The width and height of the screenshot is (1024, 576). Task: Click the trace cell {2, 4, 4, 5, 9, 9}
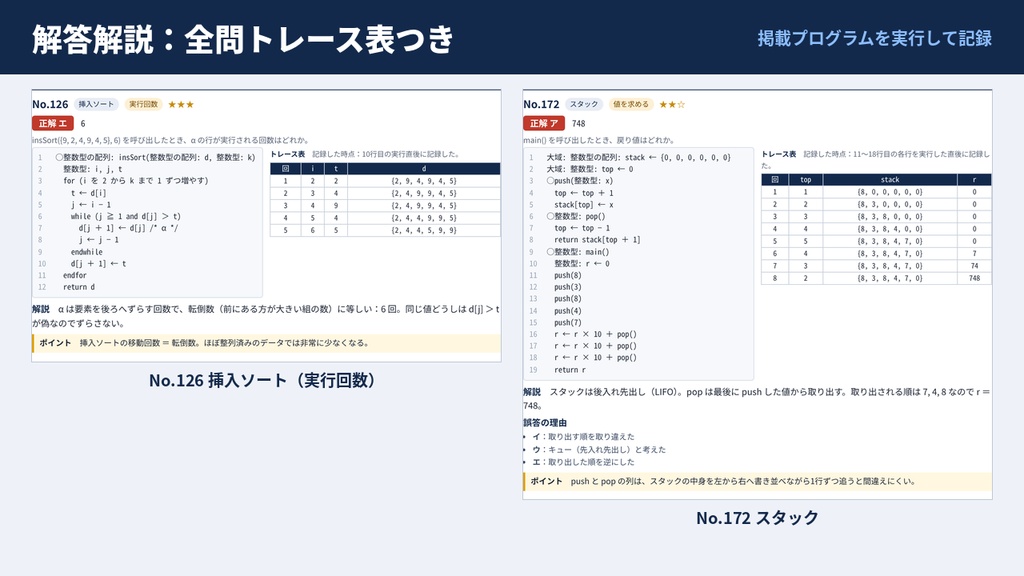click(424, 231)
